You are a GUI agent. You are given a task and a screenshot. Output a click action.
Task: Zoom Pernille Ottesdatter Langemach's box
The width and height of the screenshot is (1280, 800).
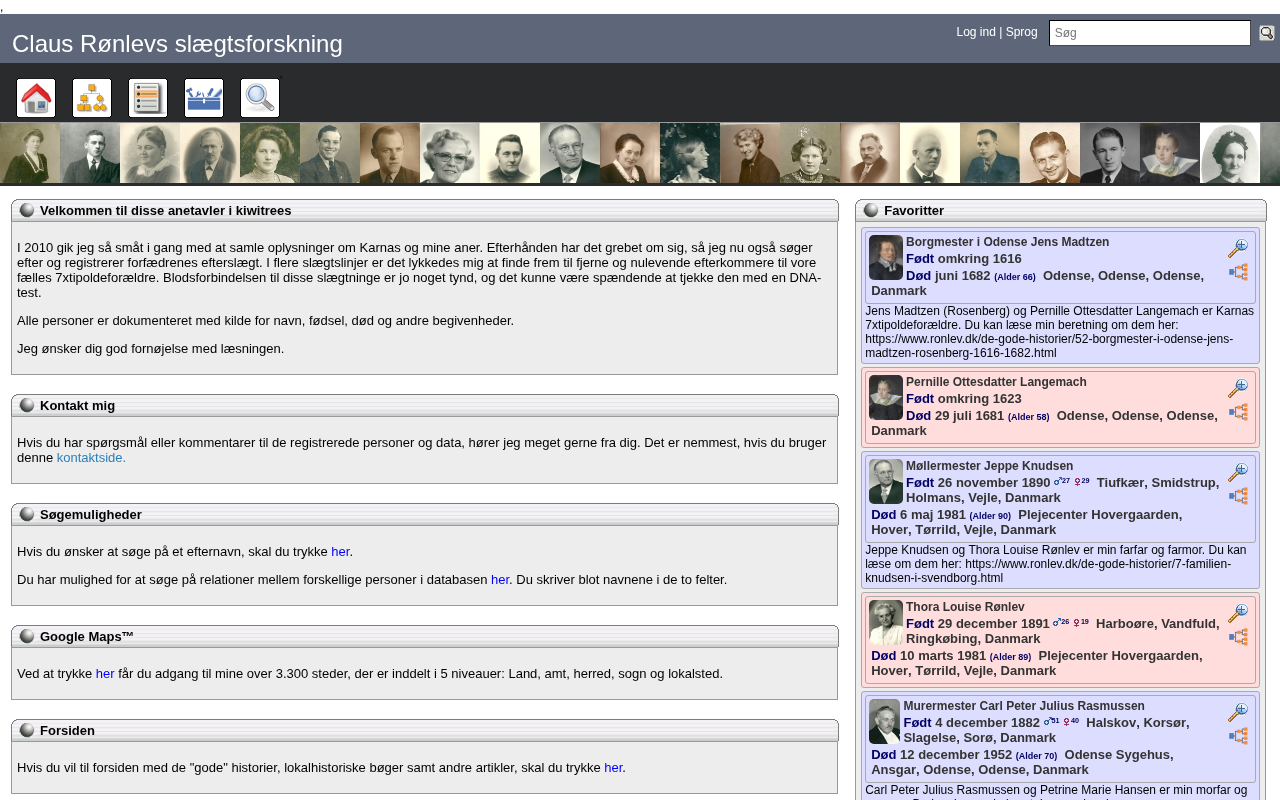(1238, 389)
